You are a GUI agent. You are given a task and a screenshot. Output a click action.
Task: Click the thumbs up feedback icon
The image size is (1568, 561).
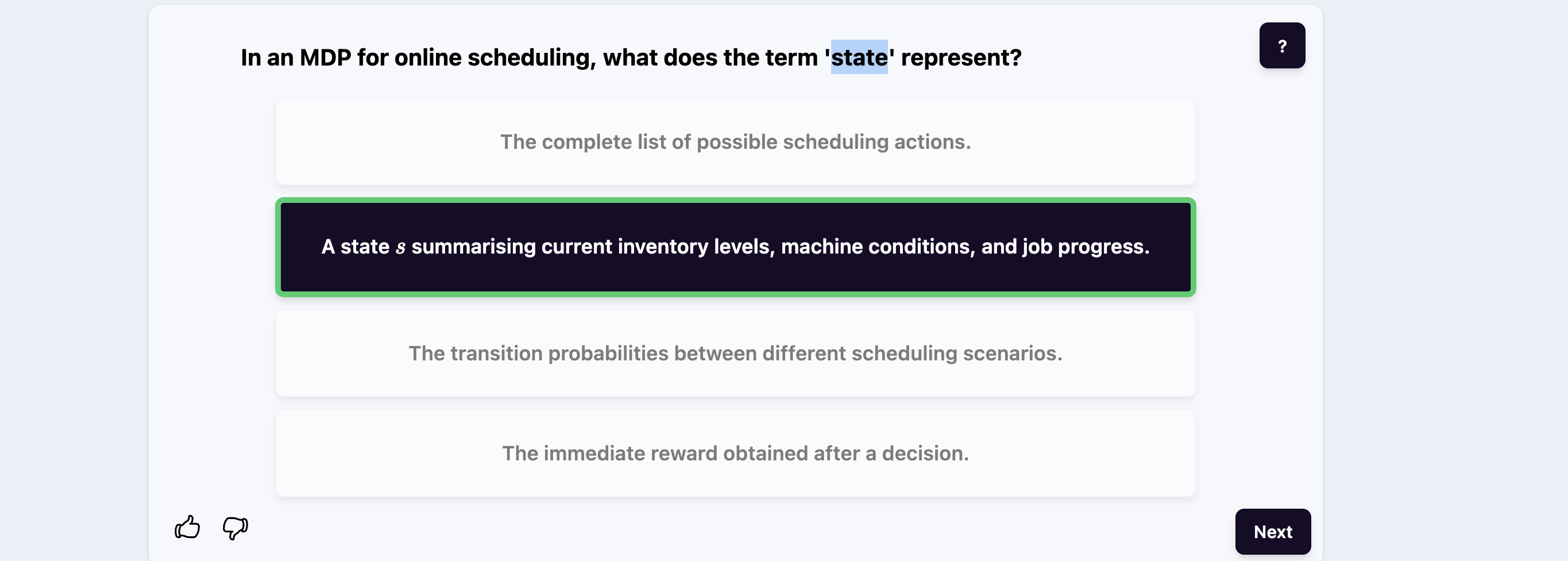(x=187, y=527)
